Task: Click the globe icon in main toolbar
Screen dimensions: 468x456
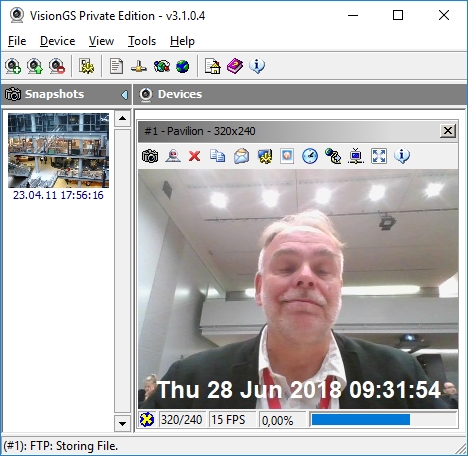Action: pos(183,66)
